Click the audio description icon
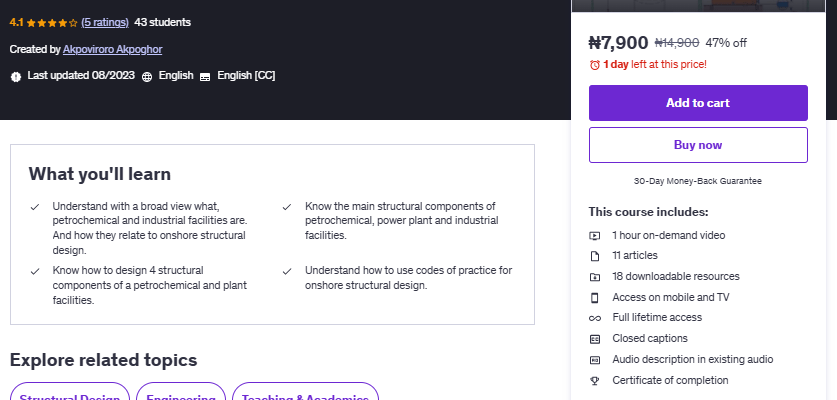837x400 pixels. (x=594, y=359)
